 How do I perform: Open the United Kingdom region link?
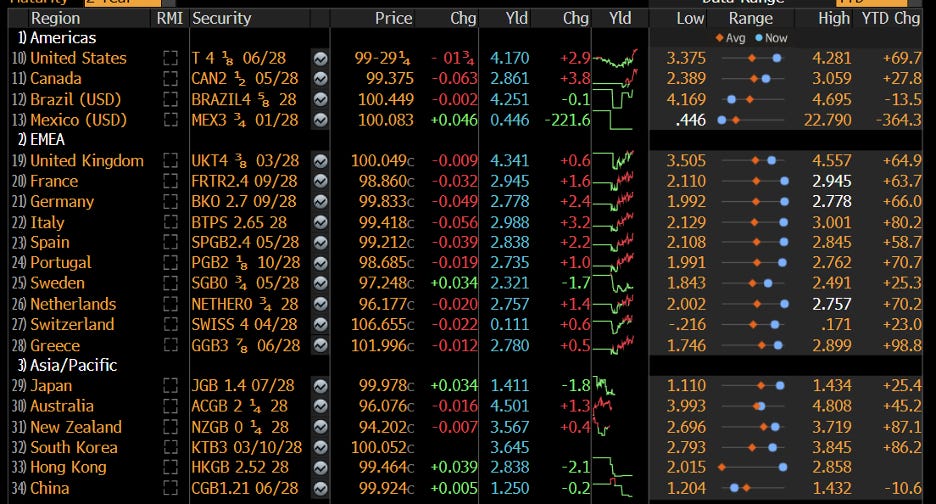(87, 161)
